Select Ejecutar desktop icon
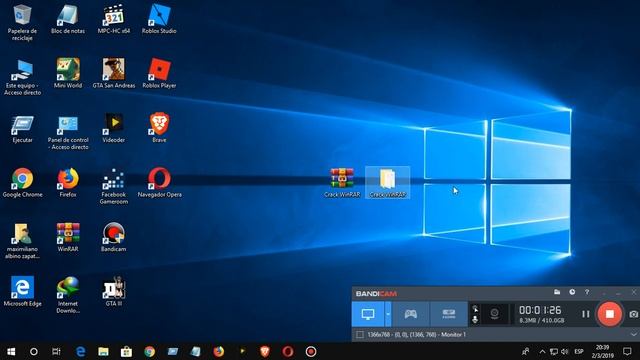This screenshot has height=360, width=640. click(22, 129)
